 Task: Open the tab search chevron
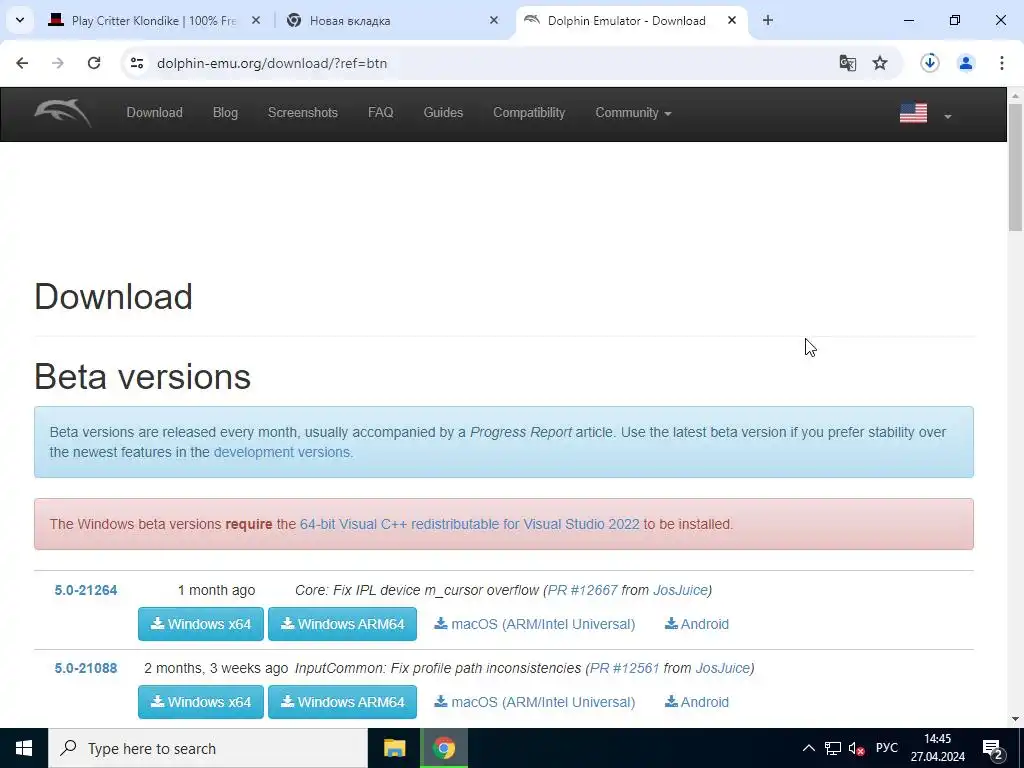(x=20, y=20)
